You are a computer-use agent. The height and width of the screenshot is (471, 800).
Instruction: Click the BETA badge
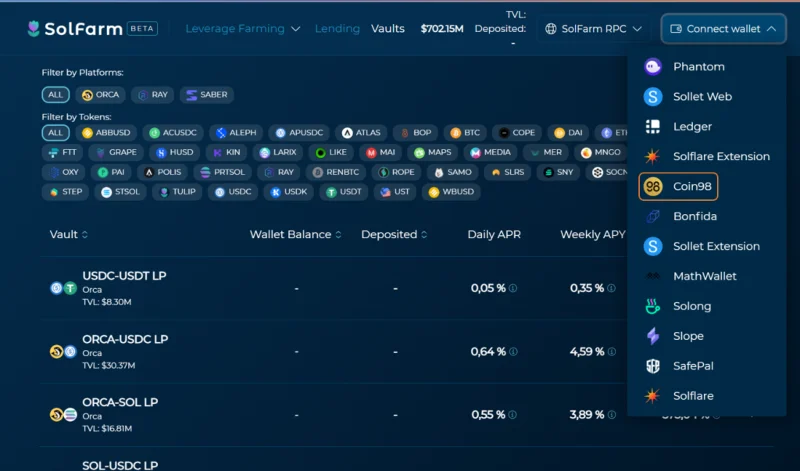(x=142, y=29)
